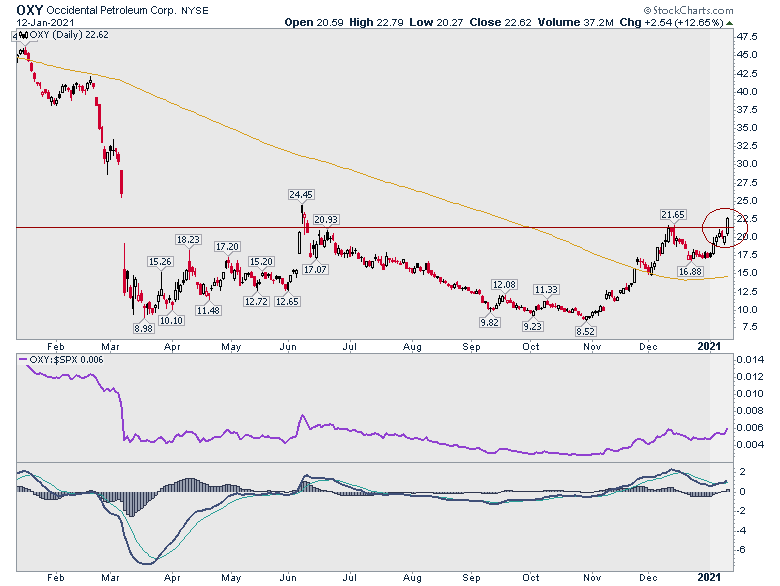Click the OXY:$SPX 0.006 relative strength legend
Viewport: 780px width, 586px height.
[x=61, y=360]
